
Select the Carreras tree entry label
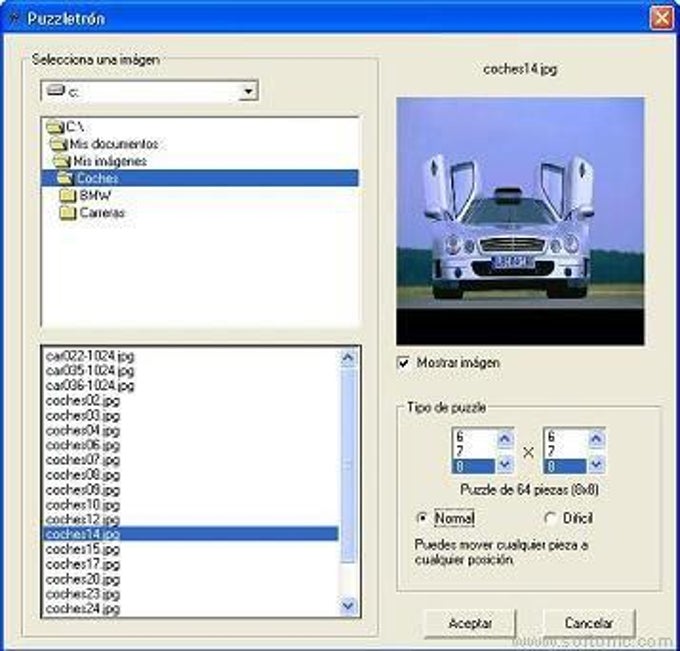tap(102, 213)
